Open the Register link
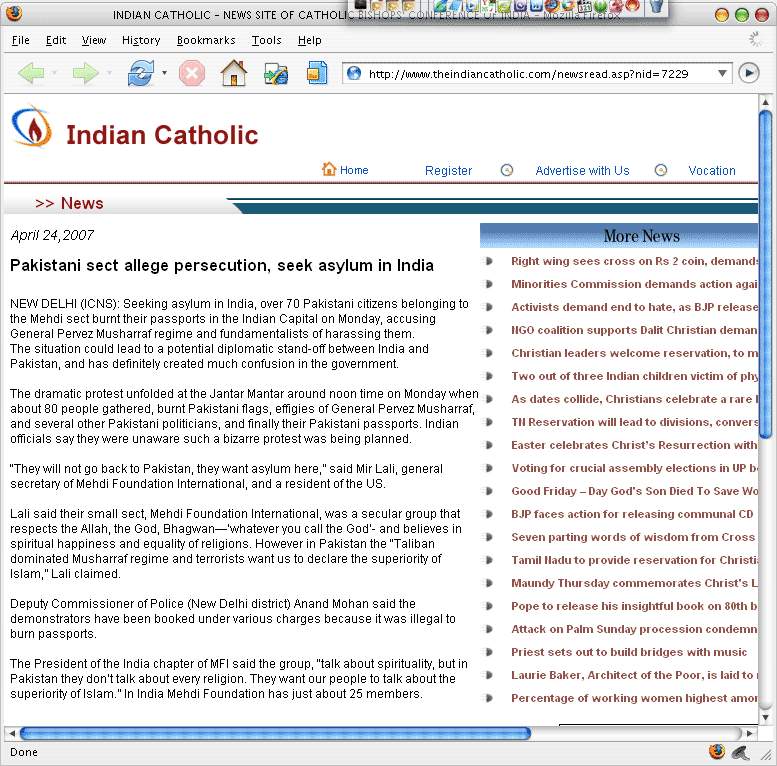 click(448, 170)
